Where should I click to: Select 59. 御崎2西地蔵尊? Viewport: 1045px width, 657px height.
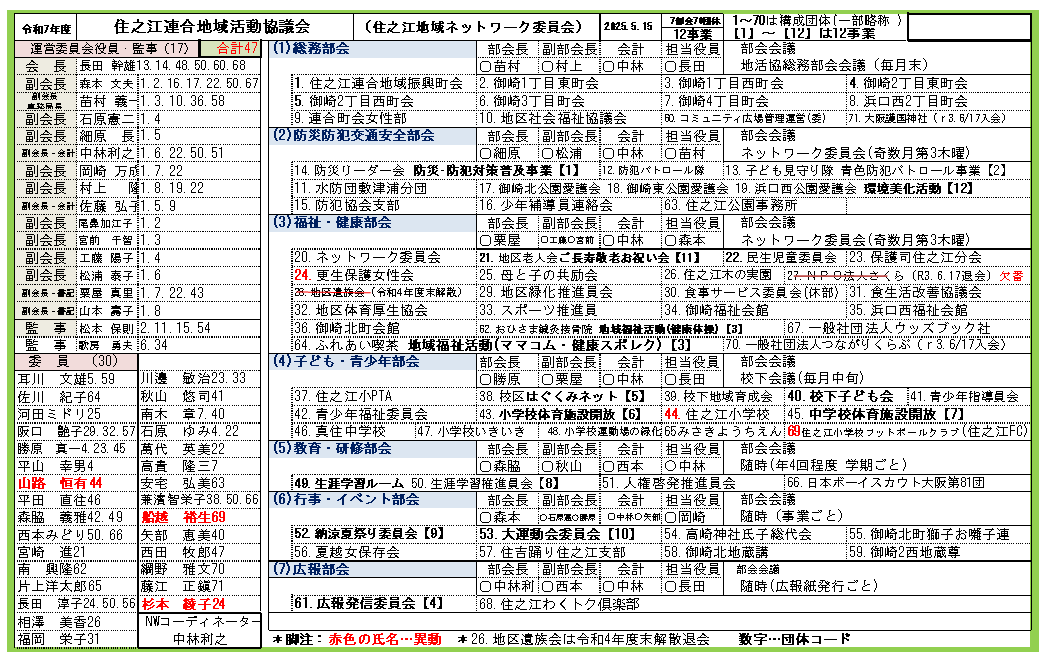[x=904, y=552]
